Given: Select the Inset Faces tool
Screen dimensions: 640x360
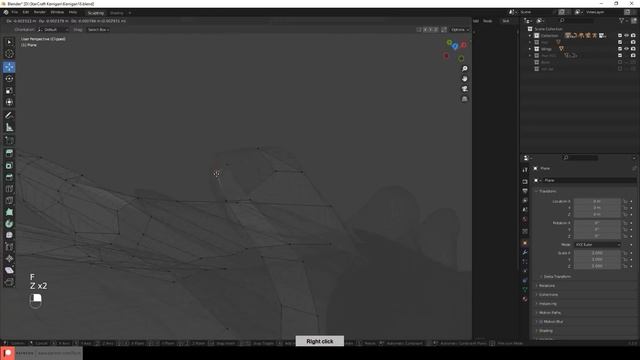Looking at the screenshot, I should [9, 165].
